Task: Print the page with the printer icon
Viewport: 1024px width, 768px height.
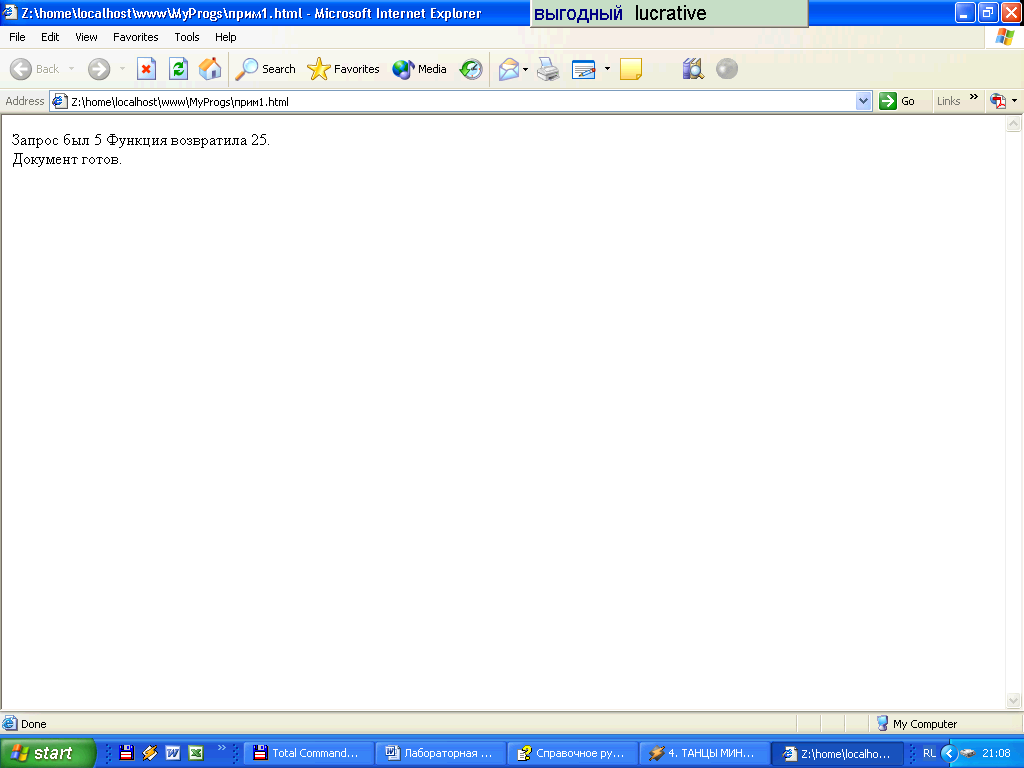Action: (x=548, y=69)
